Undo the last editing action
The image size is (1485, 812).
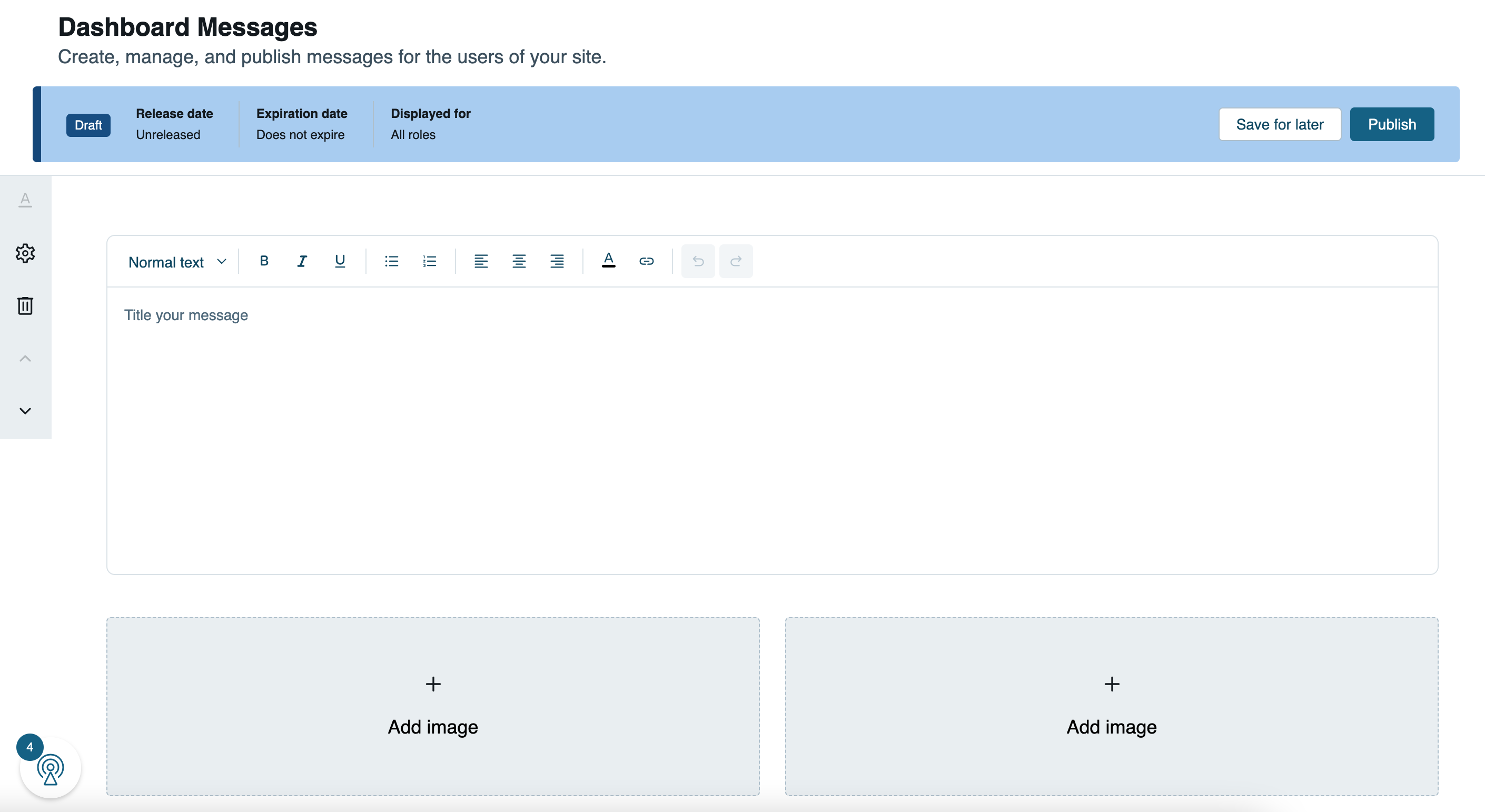click(x=698, y=261)
